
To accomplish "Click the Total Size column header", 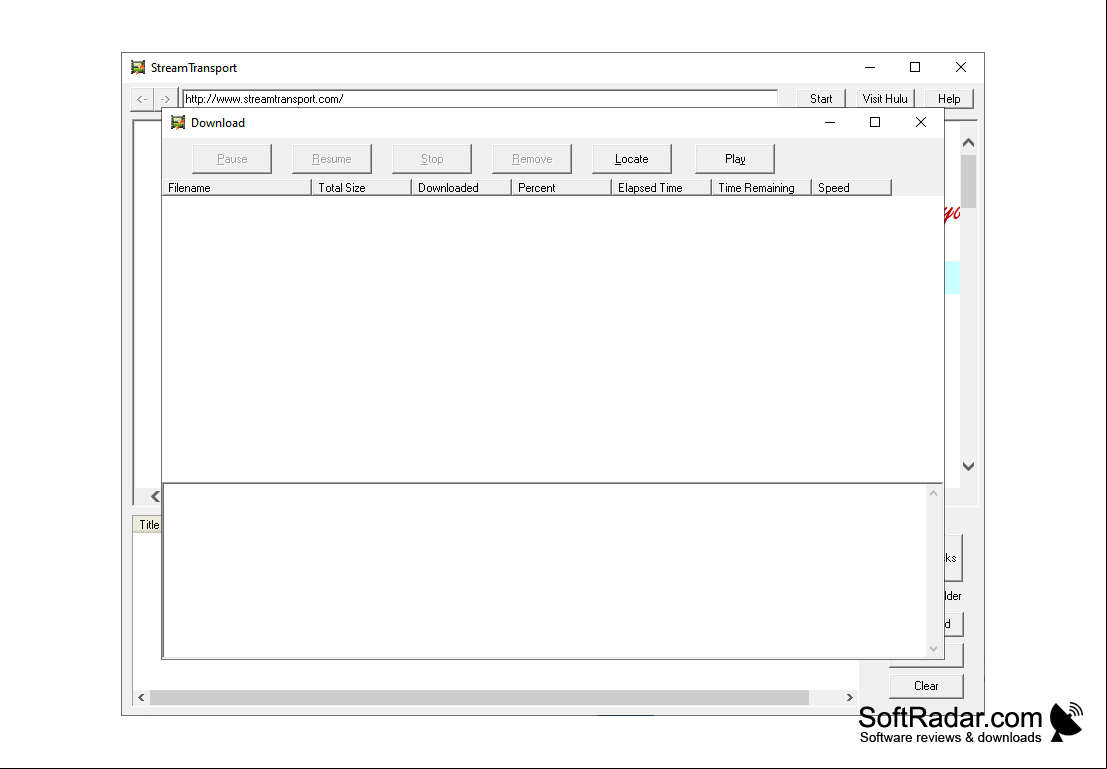I will 361,188.
